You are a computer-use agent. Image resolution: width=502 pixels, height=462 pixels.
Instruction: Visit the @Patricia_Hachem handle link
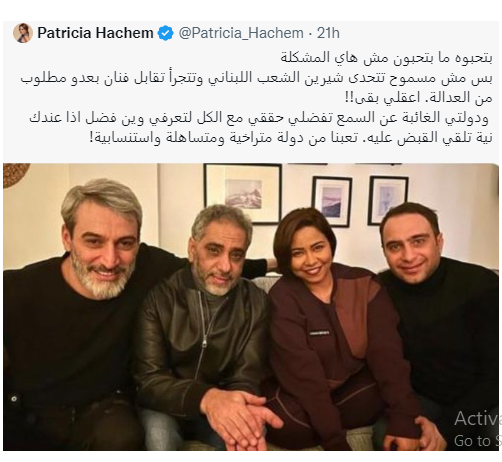click(241, 33)
